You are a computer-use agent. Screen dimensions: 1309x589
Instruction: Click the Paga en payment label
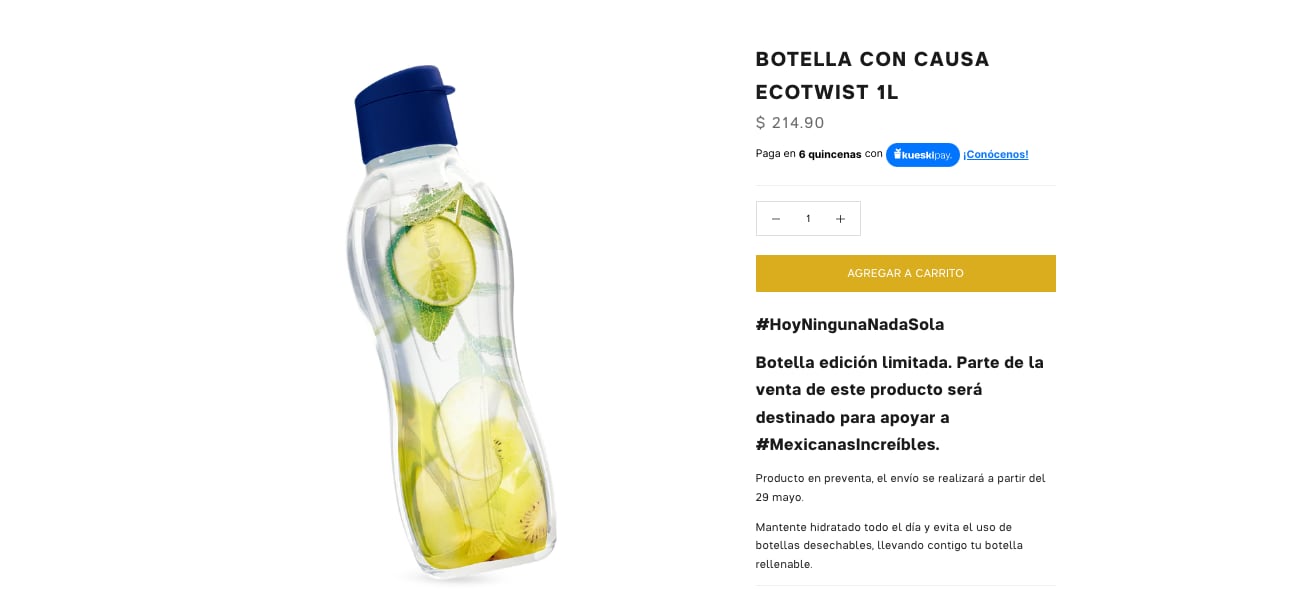point(775,155)
